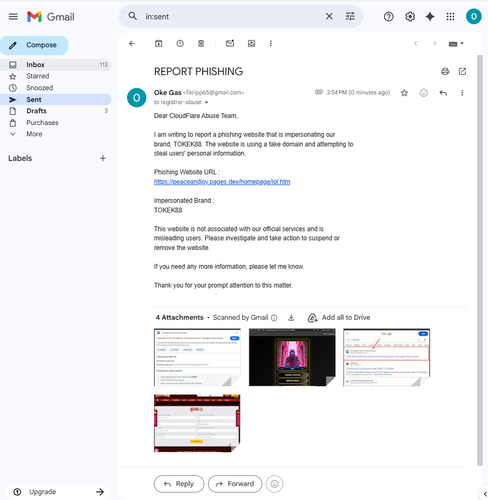Open the Google apps grid
This screenshot has width=488, height=500.
[450, 17]
